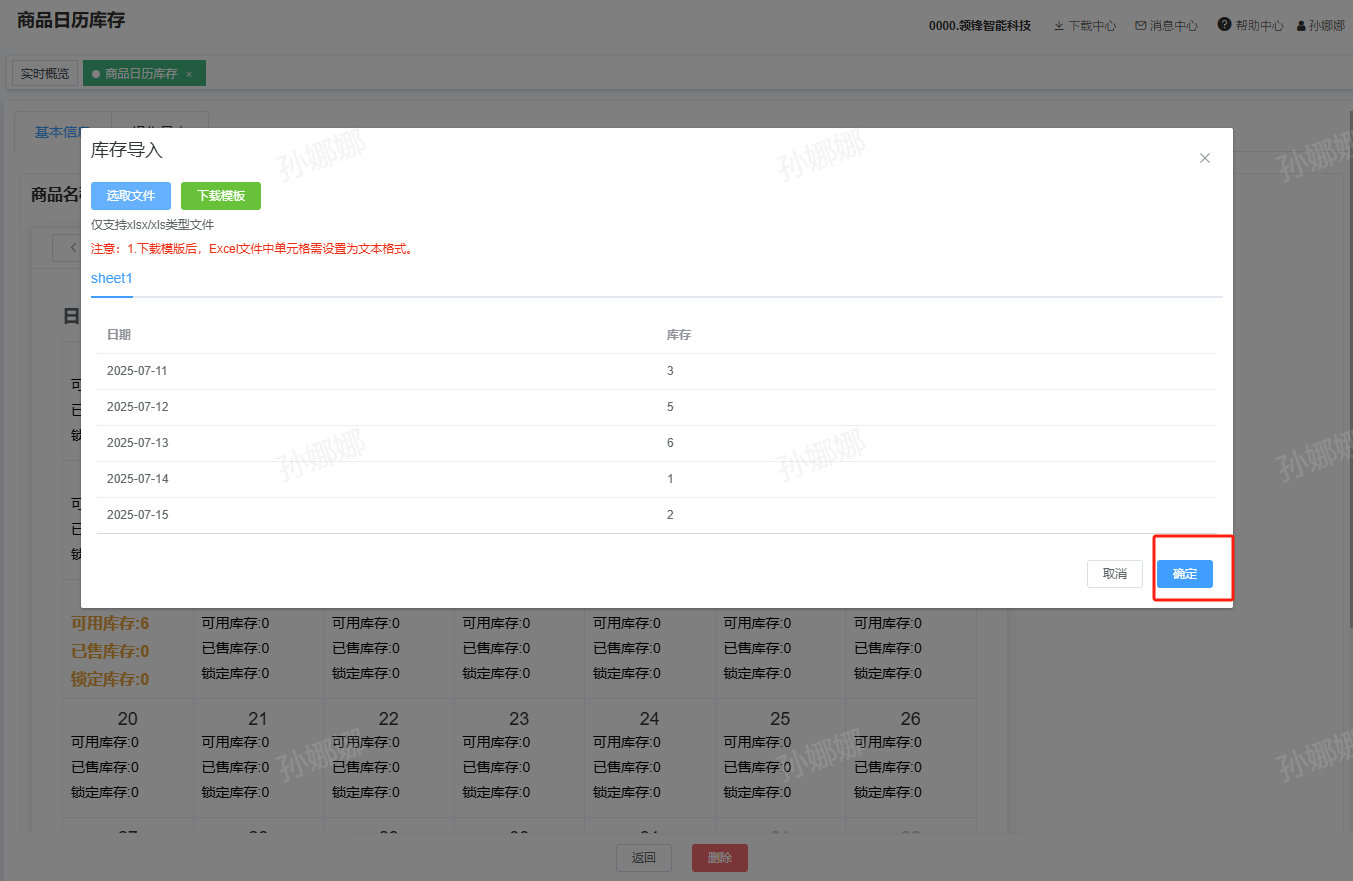Select the 2025-07-14 date cell
This screenshot has height=881, width=1353.
(x=138, y=479)
